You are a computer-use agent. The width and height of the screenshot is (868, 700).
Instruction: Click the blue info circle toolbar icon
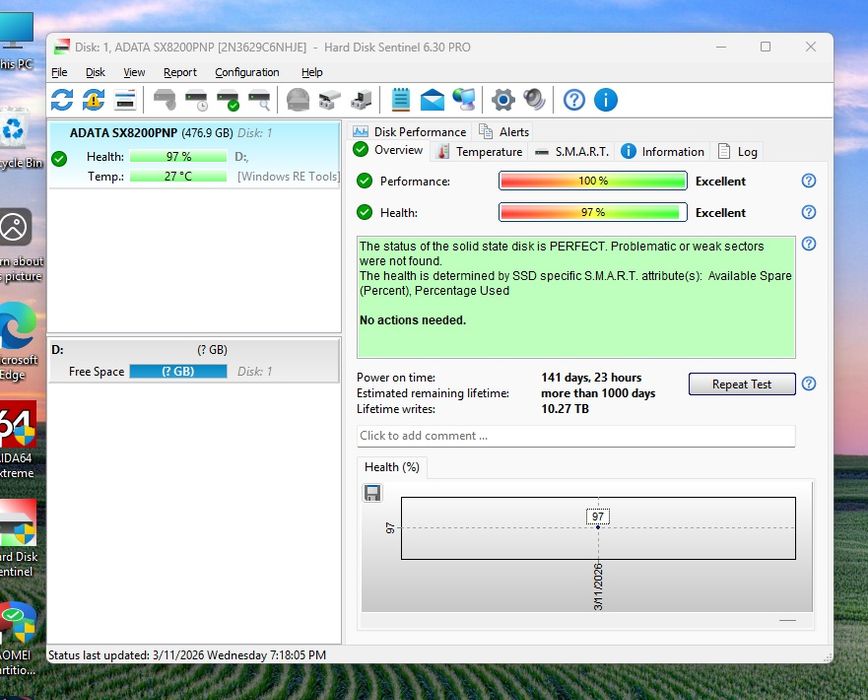tap(606, 100)
